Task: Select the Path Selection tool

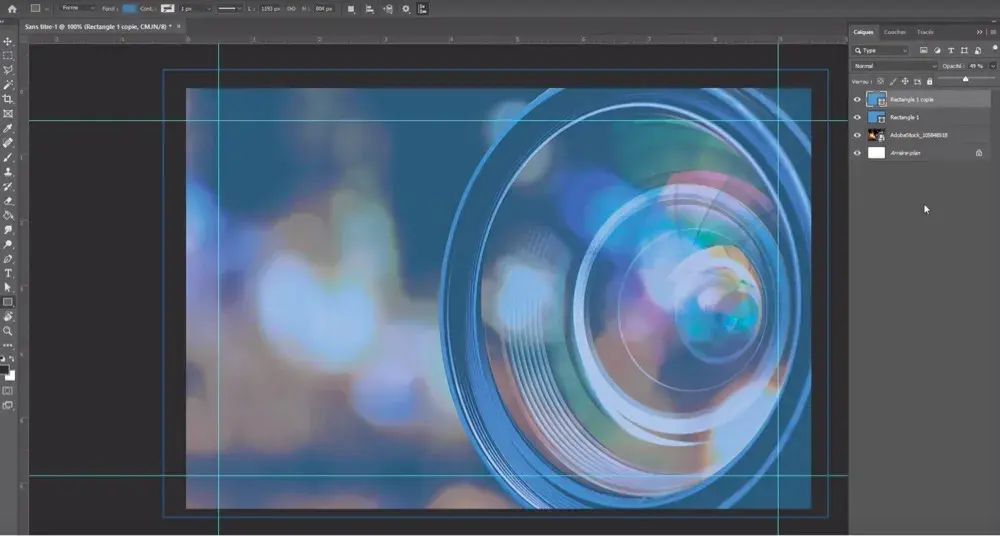Action: click(8, 288)
